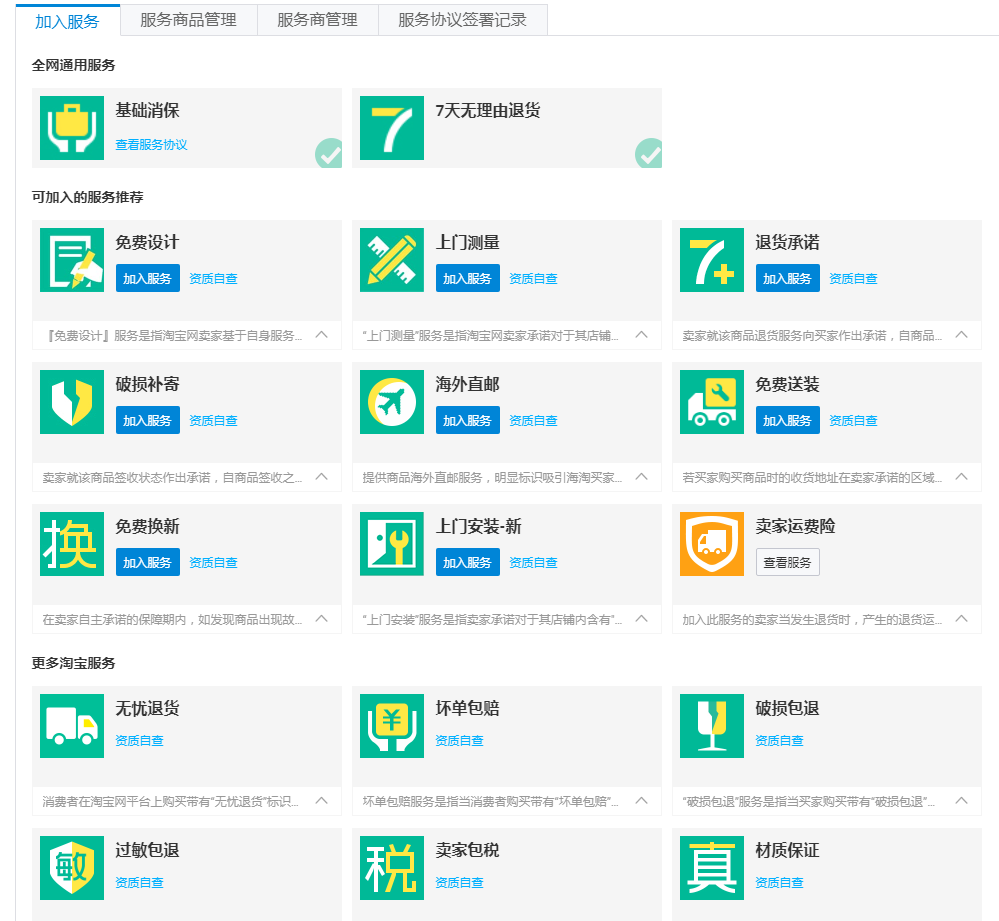The width and height of the screenshot is (999, 921).
Task: Open 资质自查 link for 退货承诺
Action: tap(853, 278)
